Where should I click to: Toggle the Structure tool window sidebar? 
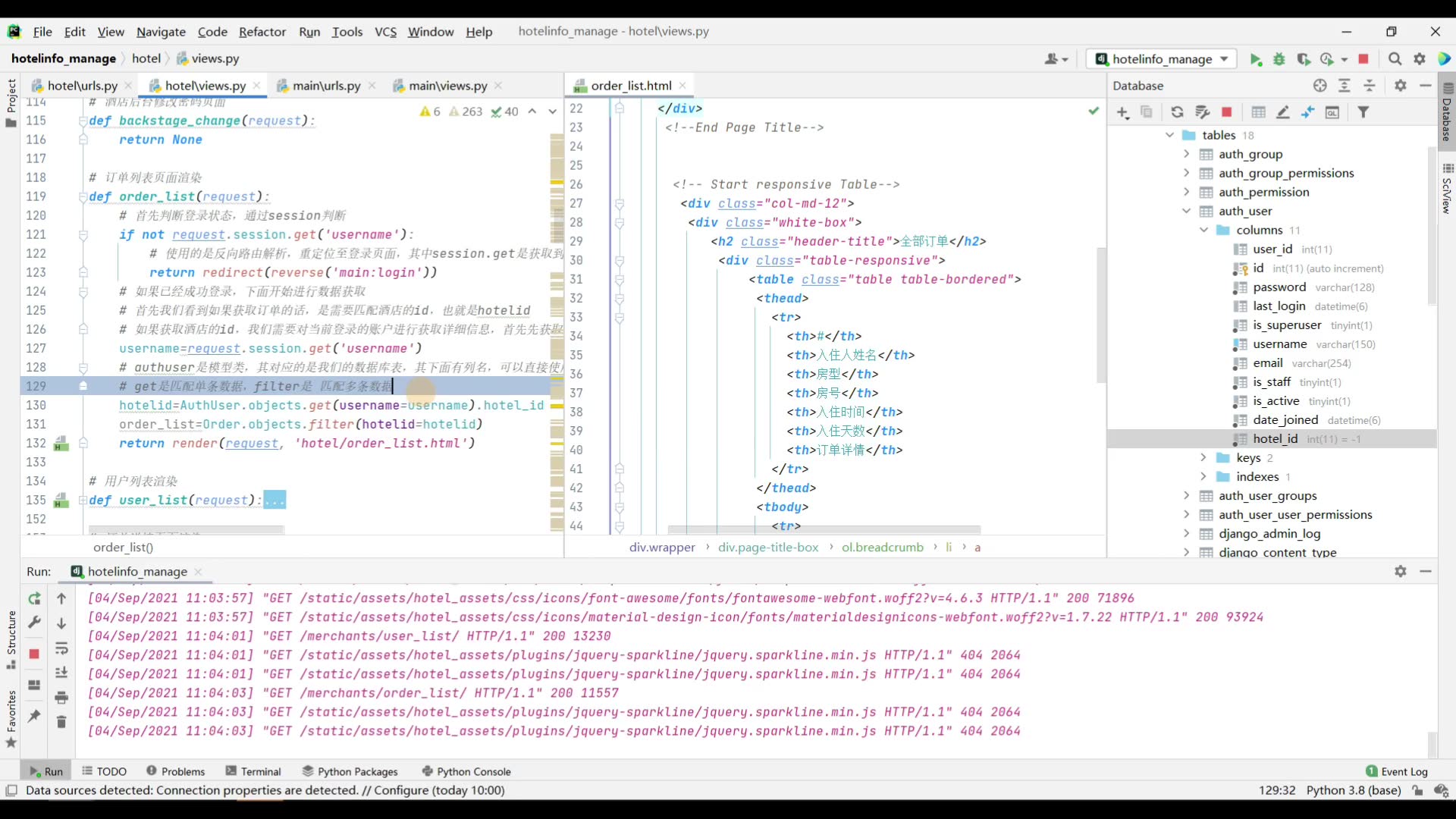(11, 639)
